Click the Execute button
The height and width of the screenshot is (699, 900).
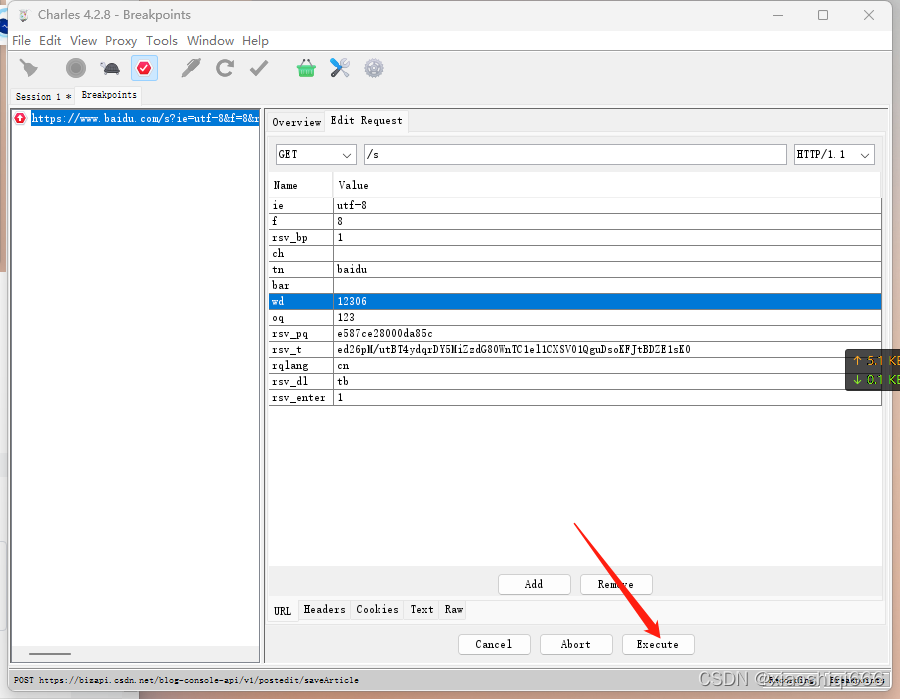click(658, 644)
